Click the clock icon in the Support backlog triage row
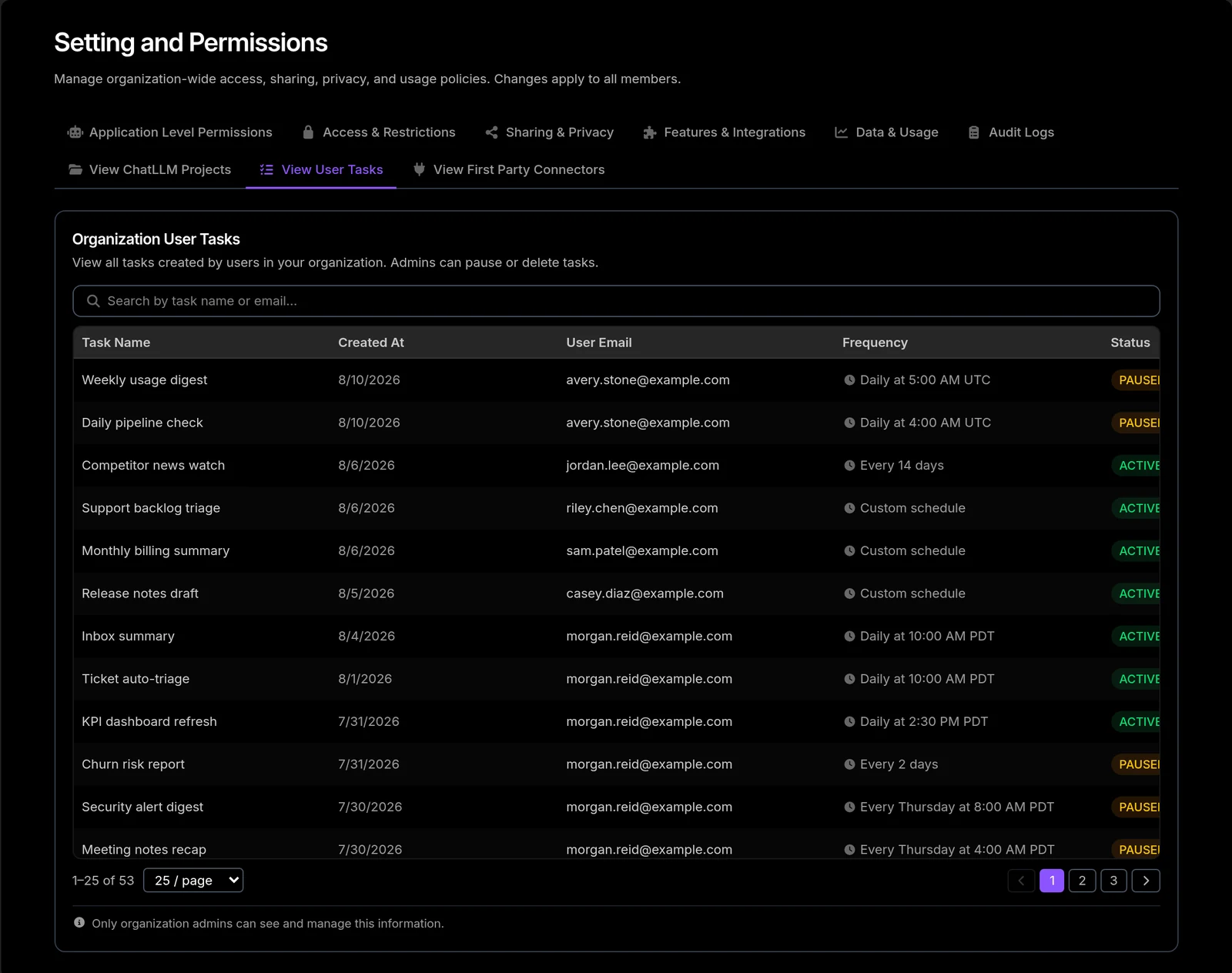 pos(849,508)
